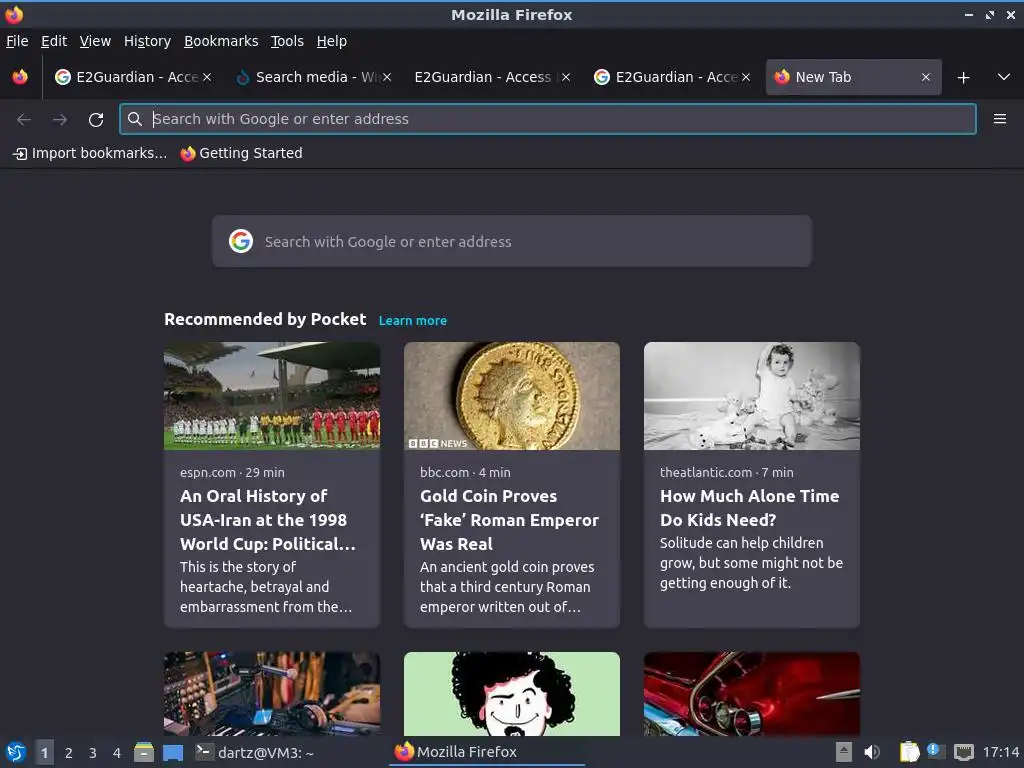Open the File menu

[x=17, y=41]
